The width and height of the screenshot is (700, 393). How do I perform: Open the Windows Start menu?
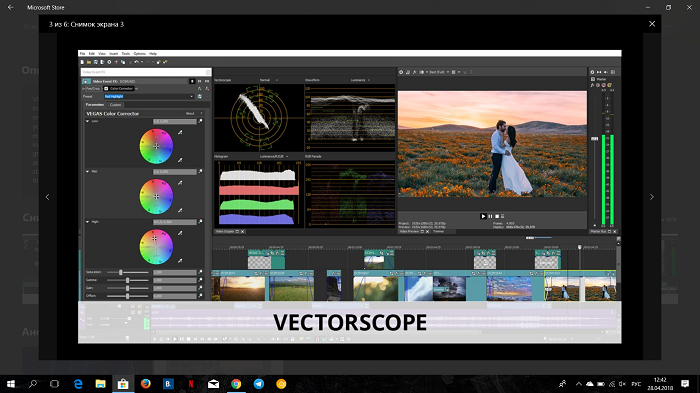tap(11, 384)
